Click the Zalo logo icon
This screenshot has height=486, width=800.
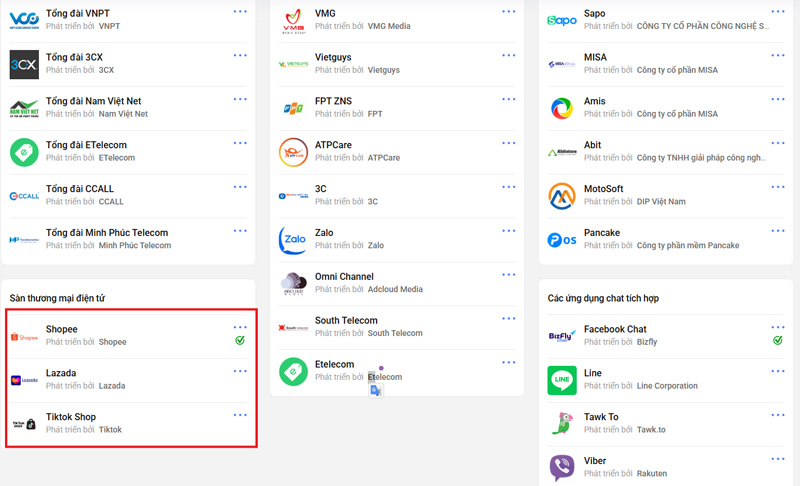click(293, 240)
